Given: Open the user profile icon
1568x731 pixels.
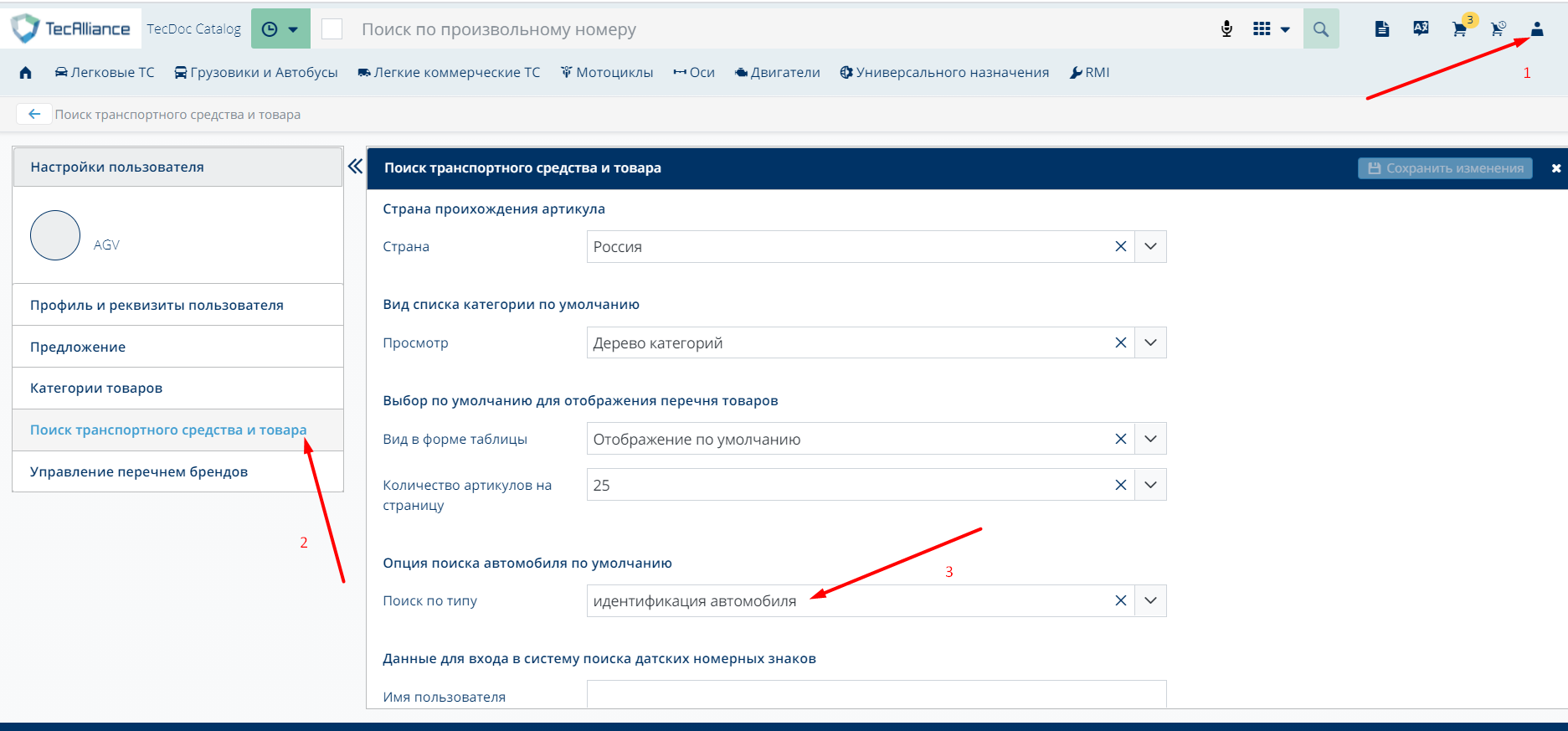Looking at the screenshot, I should tap(1537, 29).
